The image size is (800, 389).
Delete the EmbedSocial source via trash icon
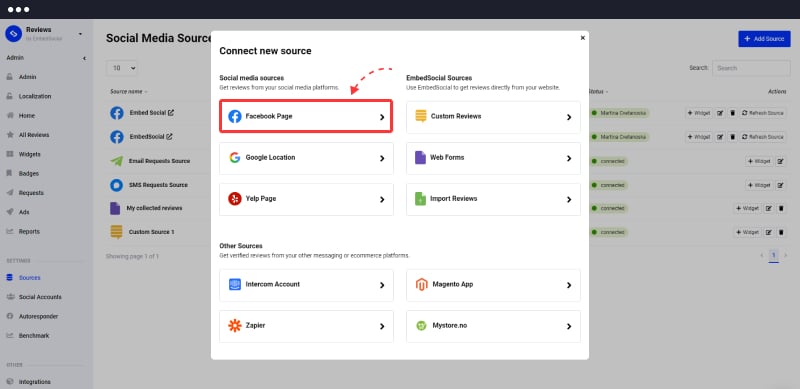tap(733, 137)
